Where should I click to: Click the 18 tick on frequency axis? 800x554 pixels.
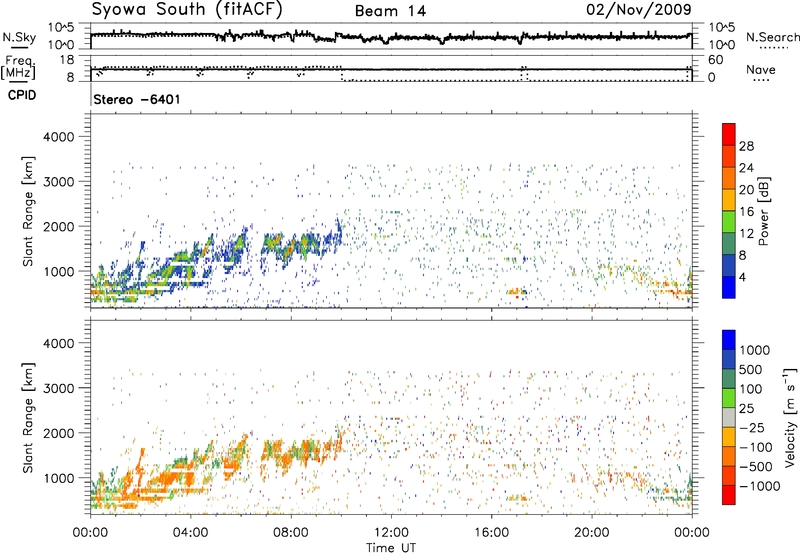[66, 60]
